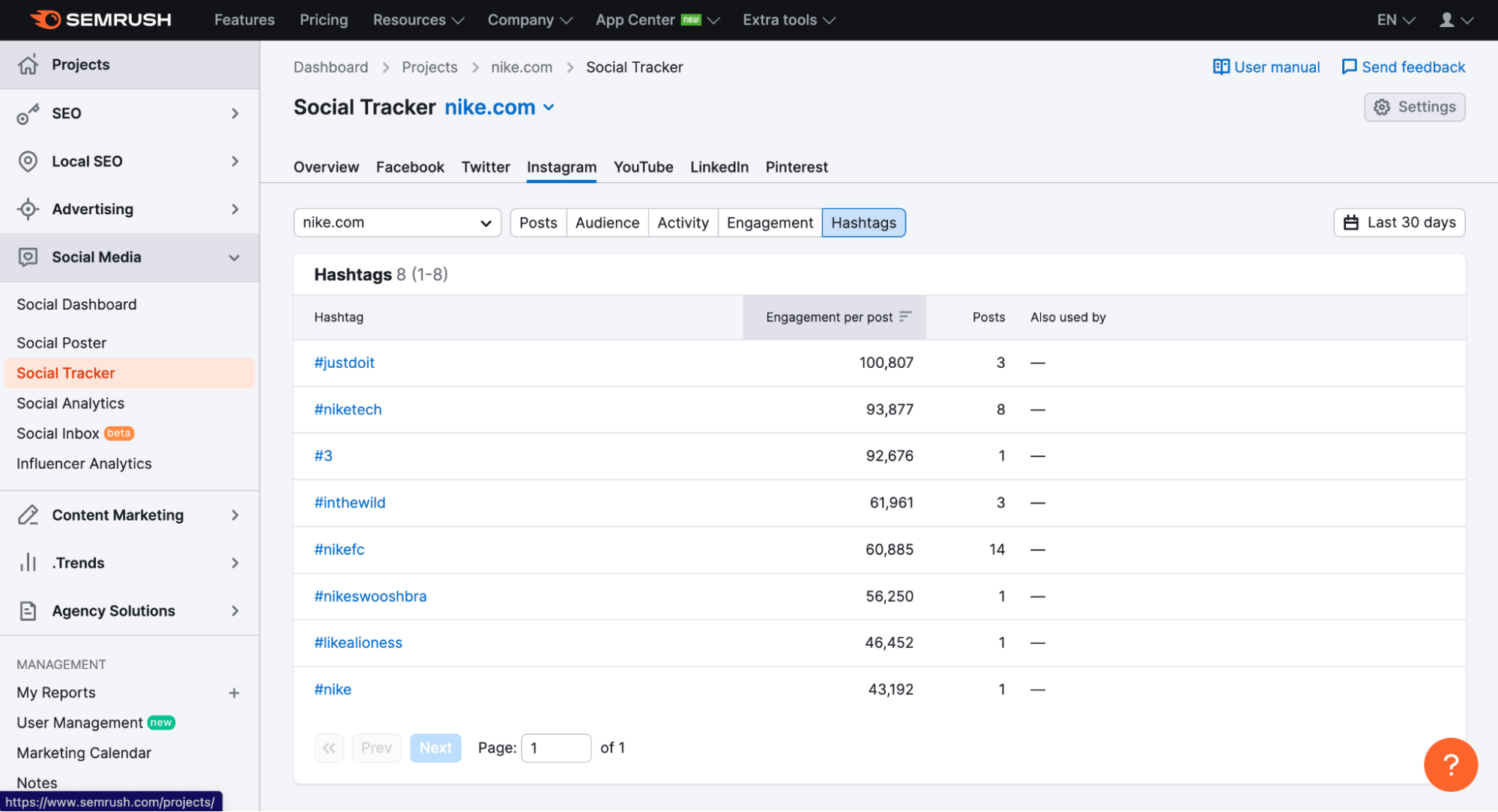Image resolution: width=1498 pixels, height=812 pixels.
Task: Expand the SEO sidebar section
Action: coord(235,114)
